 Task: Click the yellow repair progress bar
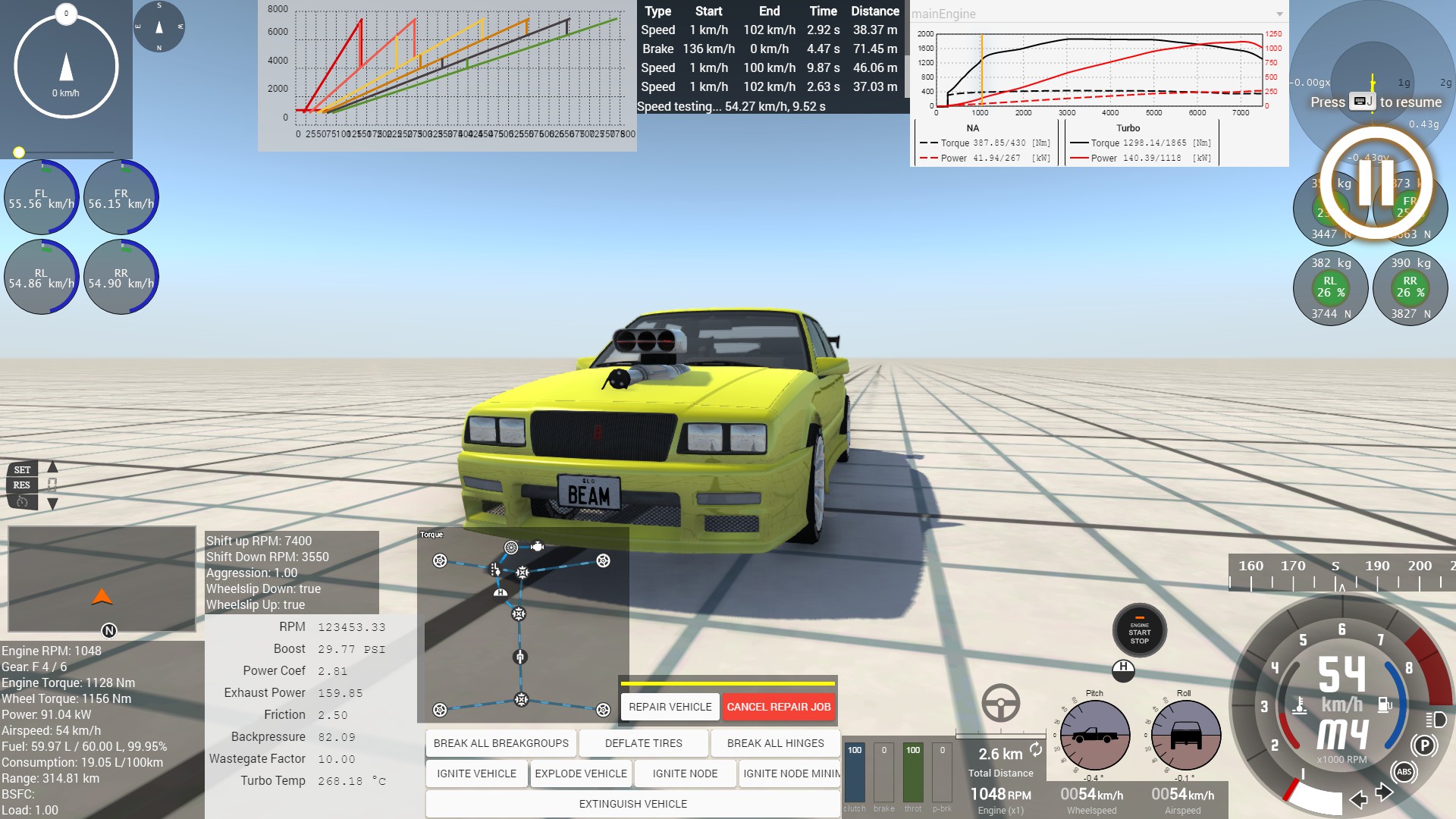pos(728,683)
